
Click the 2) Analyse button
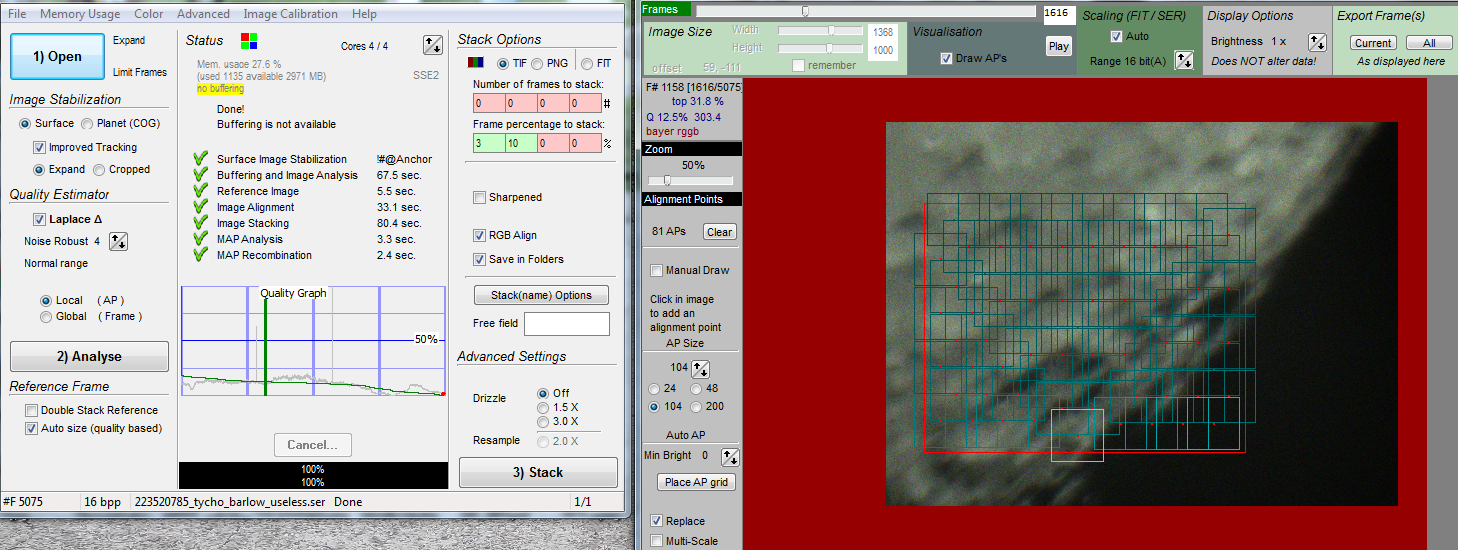pos(89,356)
